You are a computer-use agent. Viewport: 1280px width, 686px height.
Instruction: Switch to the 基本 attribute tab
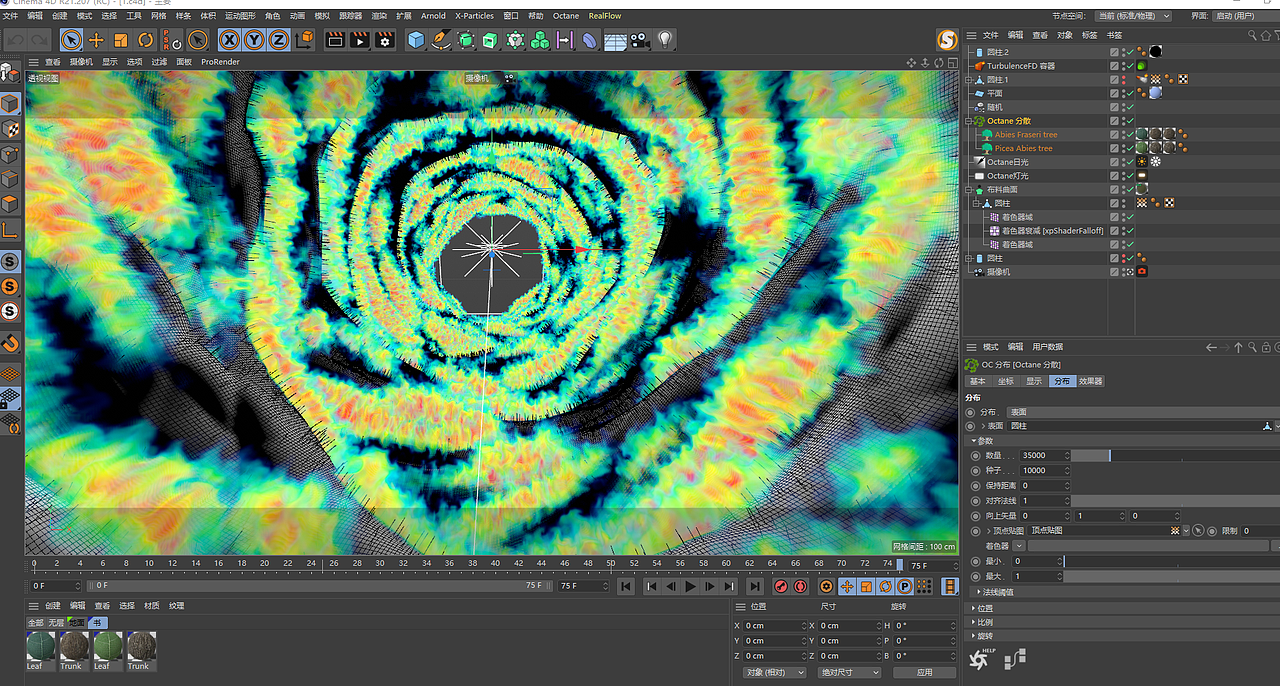tap(977, 381)
